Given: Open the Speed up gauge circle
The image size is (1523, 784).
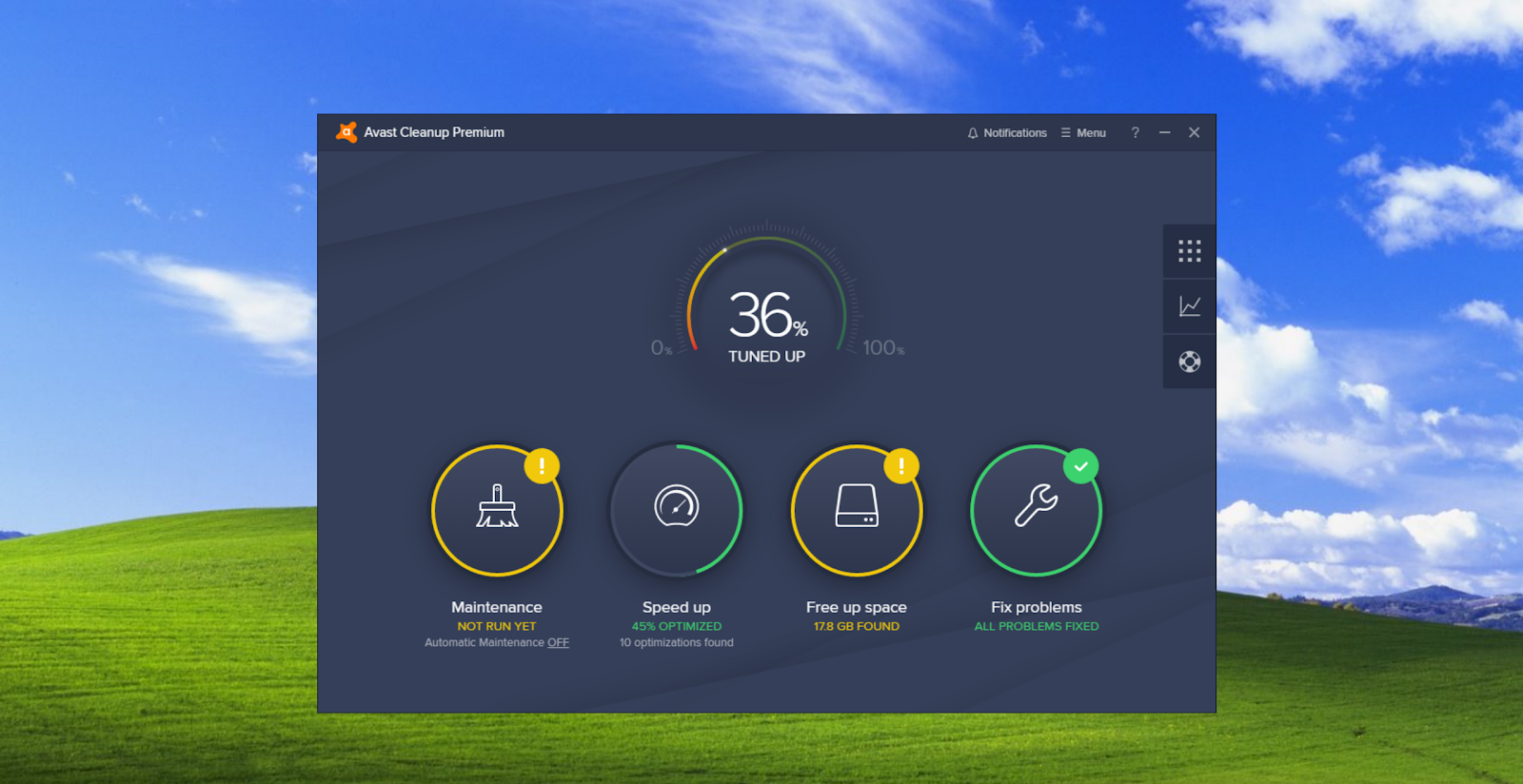Looking at the screenshot, I should 677,511.
